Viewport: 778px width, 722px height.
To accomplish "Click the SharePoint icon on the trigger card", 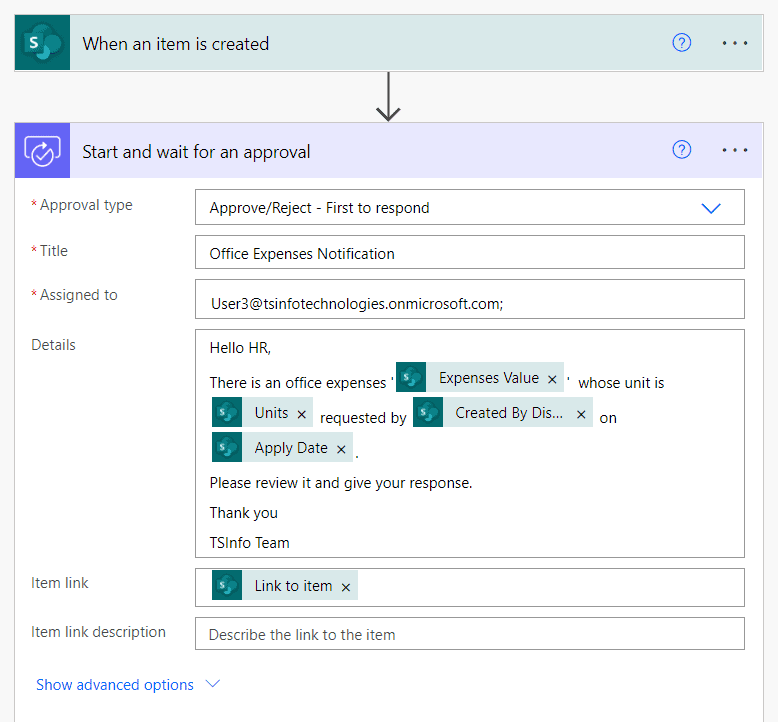I will [x=42, y=43].
